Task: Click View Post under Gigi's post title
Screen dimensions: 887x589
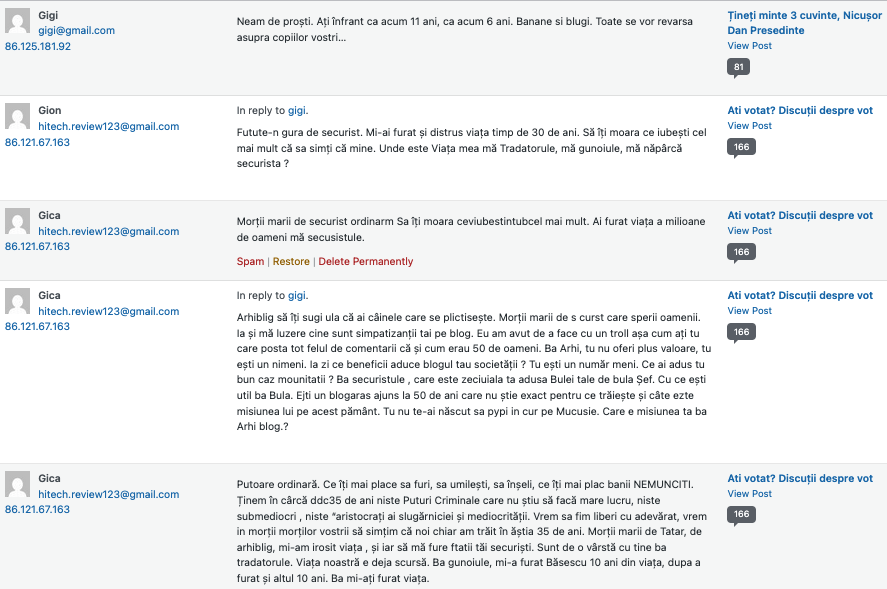Action: point(750,46)
